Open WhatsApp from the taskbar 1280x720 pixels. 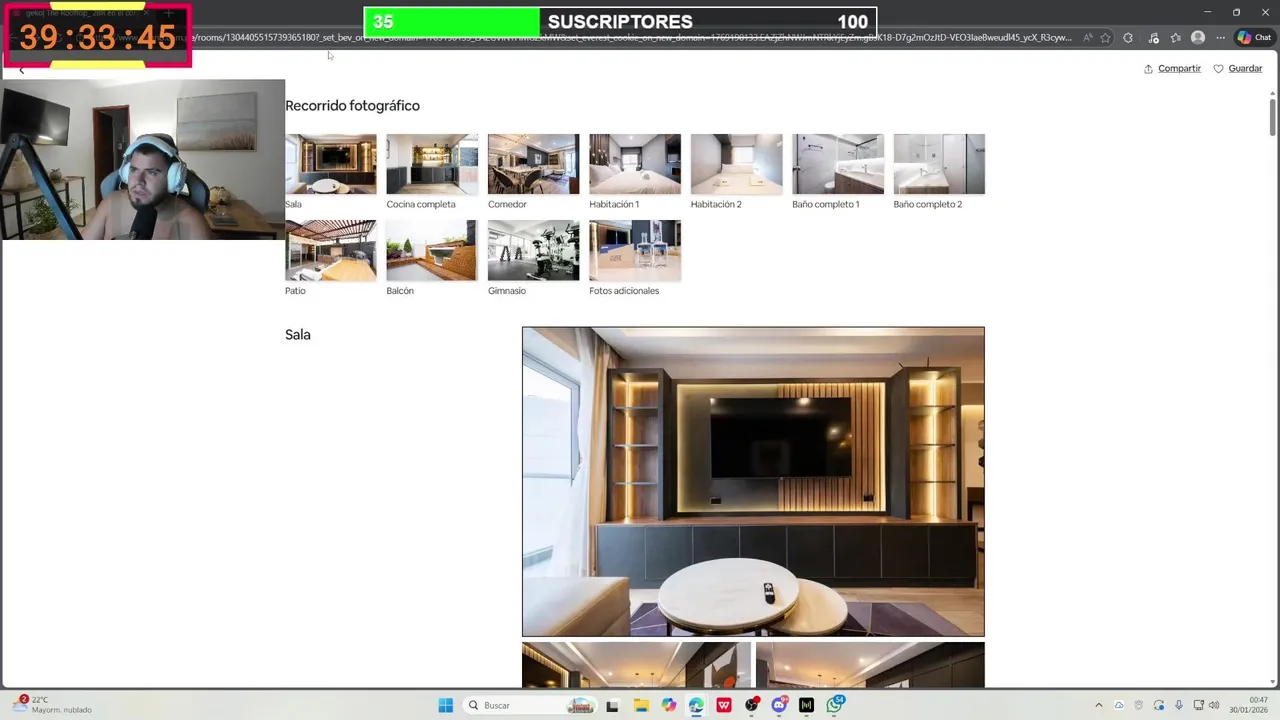(x=834, y=705)
